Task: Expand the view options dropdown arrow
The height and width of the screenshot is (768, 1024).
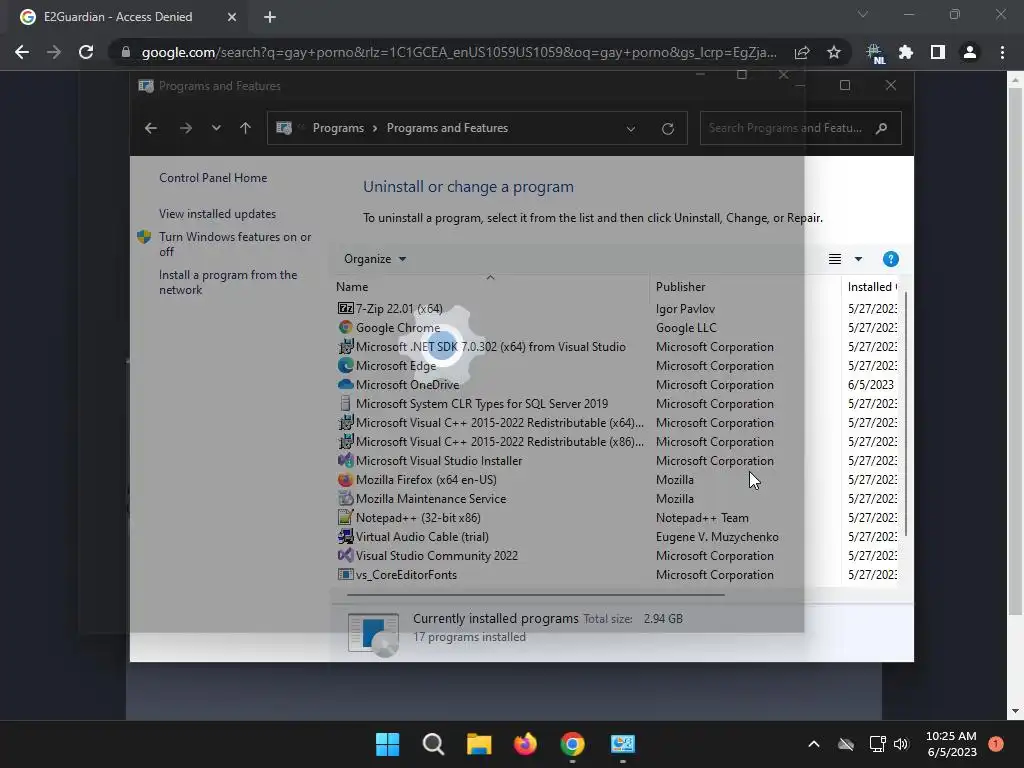Action: tap(858, 259)
